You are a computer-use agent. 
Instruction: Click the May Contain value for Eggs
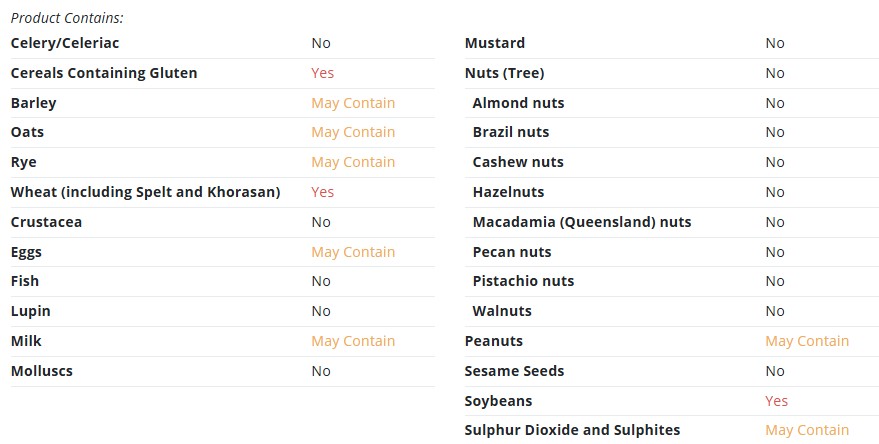coord(353,252)
